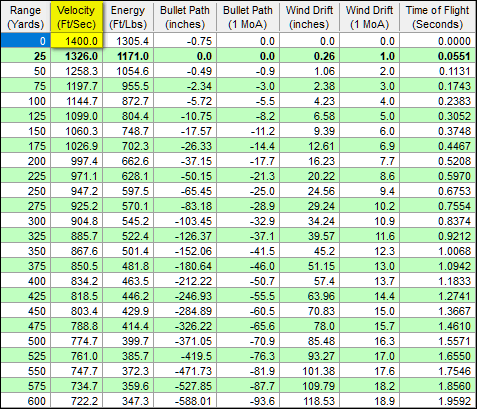Select the -5.72 bullet path cell
Screen dimensions: 477x409
pos(185,101)
